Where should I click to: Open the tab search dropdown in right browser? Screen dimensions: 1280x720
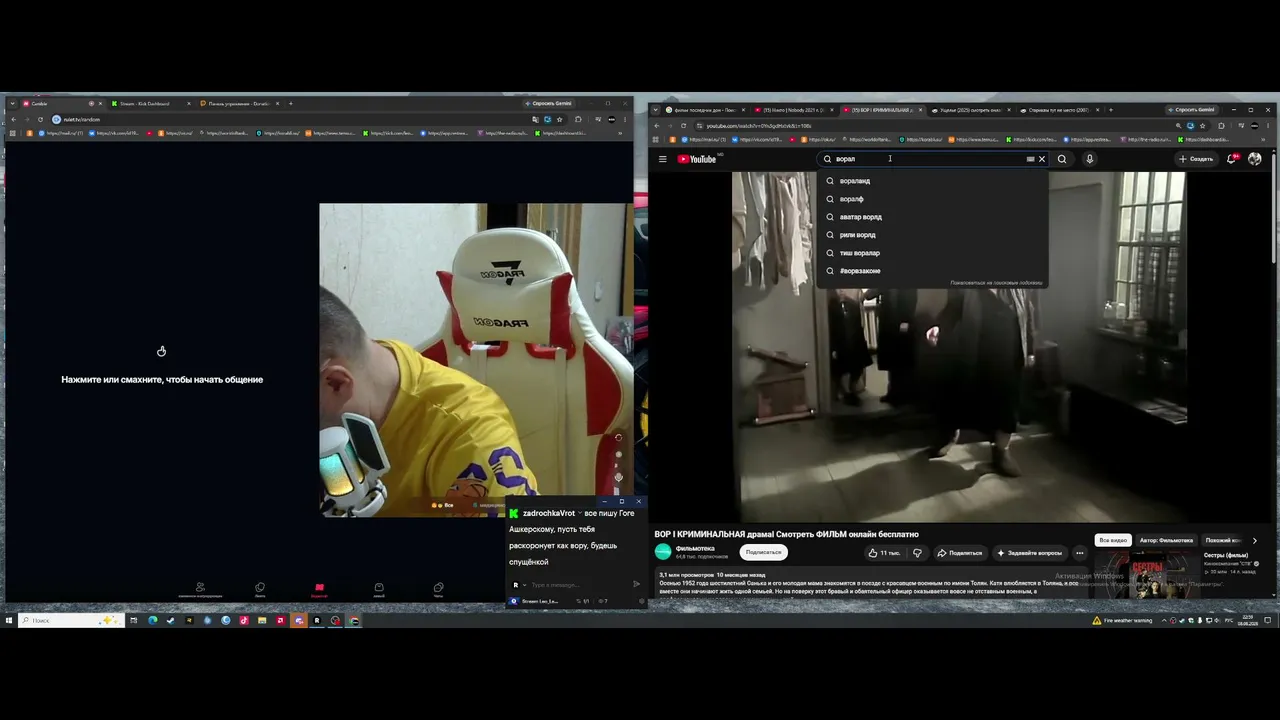(657, 110)
